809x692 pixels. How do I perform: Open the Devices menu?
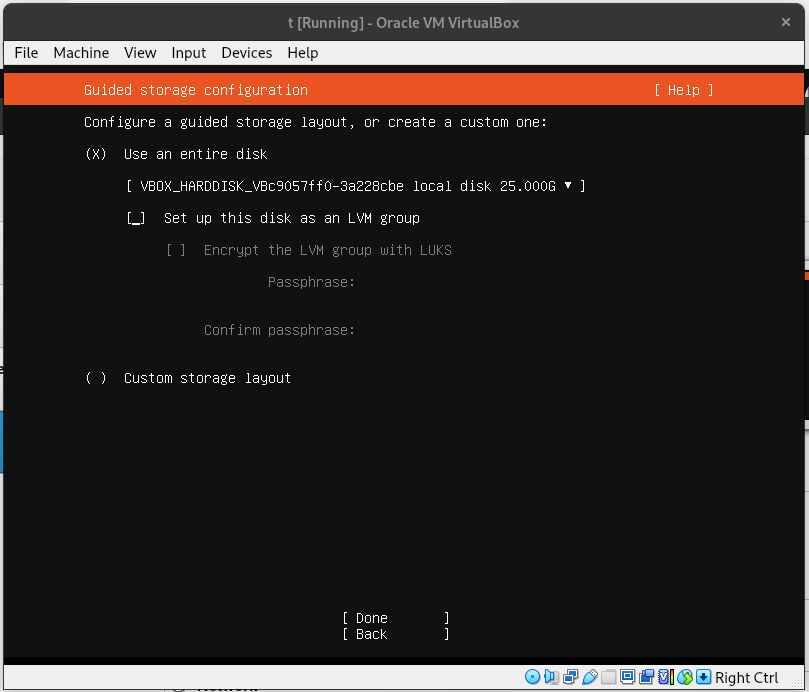[246, 53]
